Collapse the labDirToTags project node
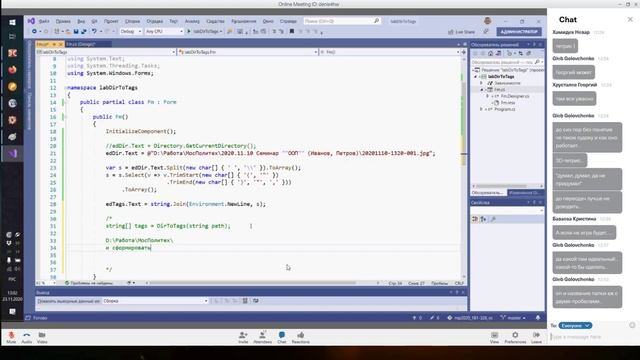This screenshot has height=360, width=640. (475, 76)
